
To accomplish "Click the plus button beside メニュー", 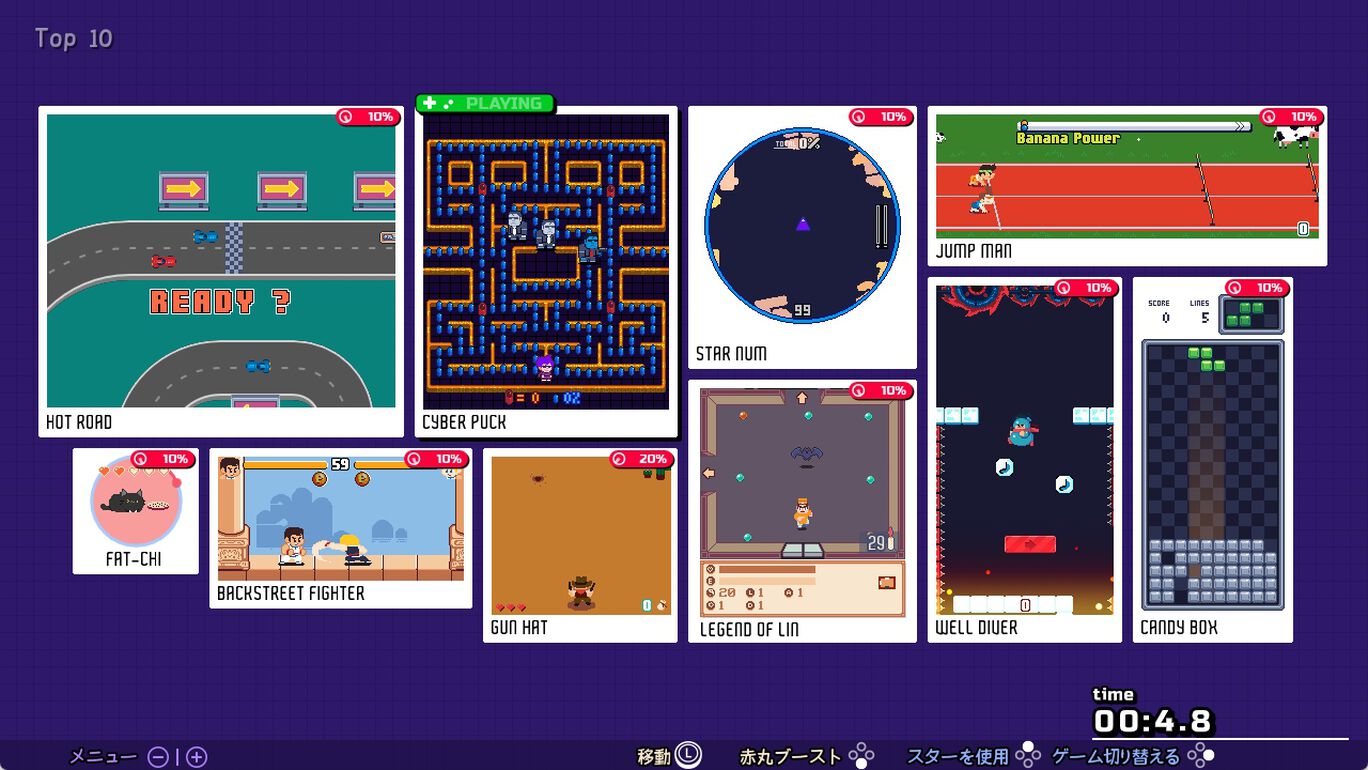I will pyautogui.click(x=197, y=757).
